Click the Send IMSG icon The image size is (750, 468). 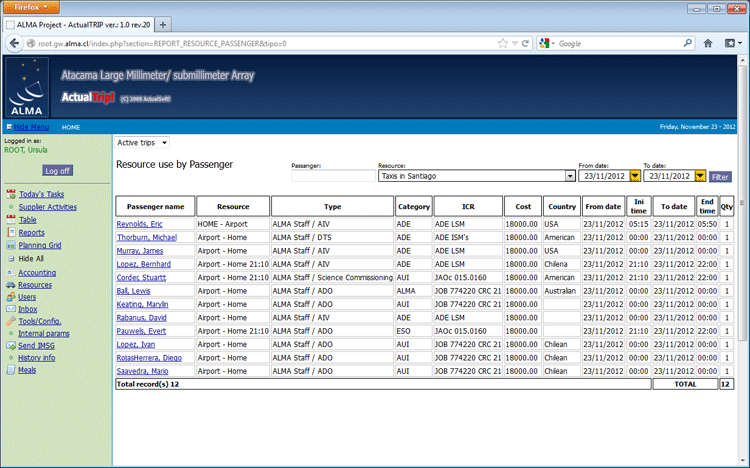coord(10,345)
